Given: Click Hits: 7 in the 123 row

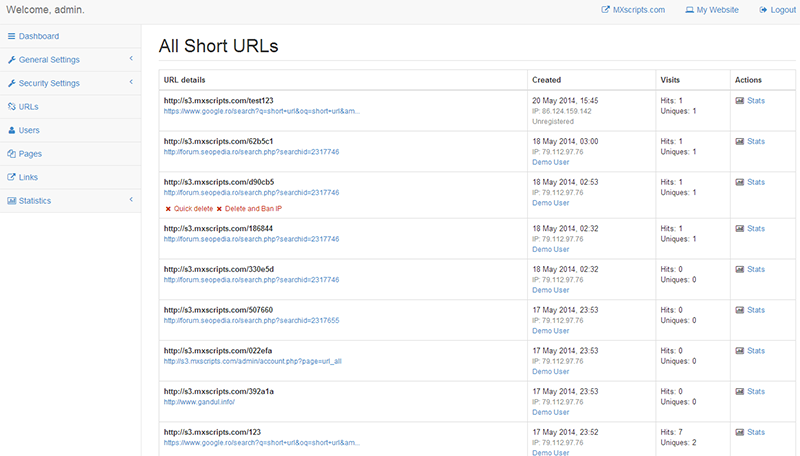Looking at the screenshot, I should click(671, 432).
